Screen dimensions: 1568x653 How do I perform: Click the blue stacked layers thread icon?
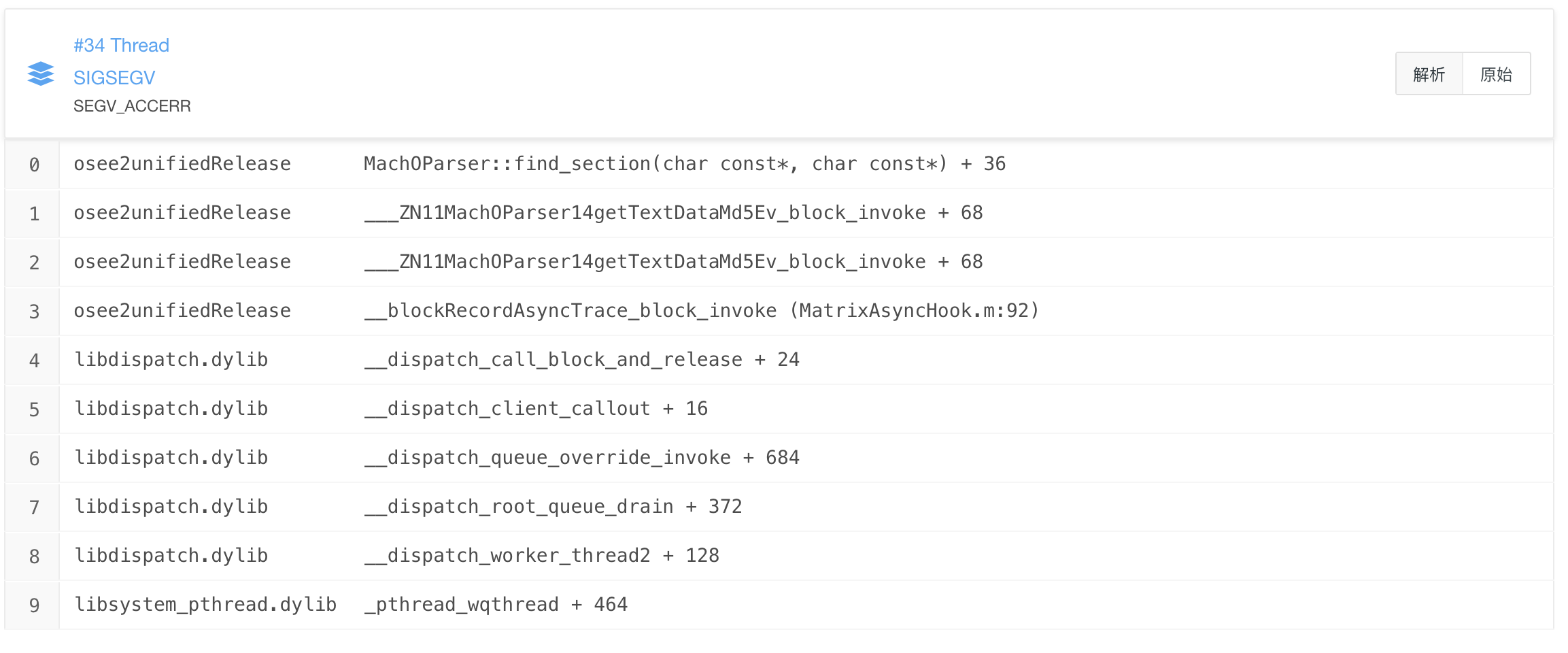tap(40, 73)
